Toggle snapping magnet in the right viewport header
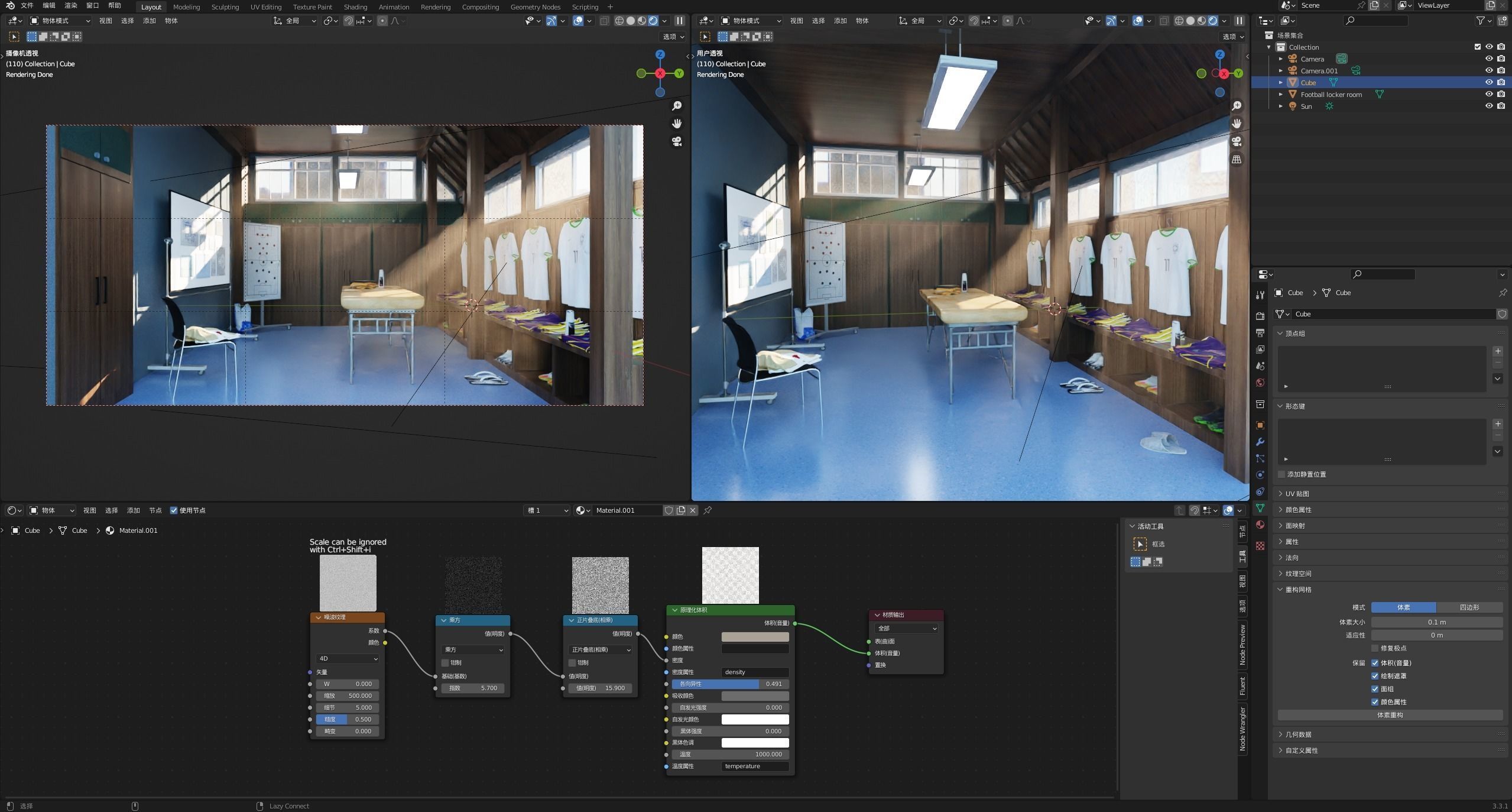This screenshot has height=812, width=1512. tap(974, 21)
